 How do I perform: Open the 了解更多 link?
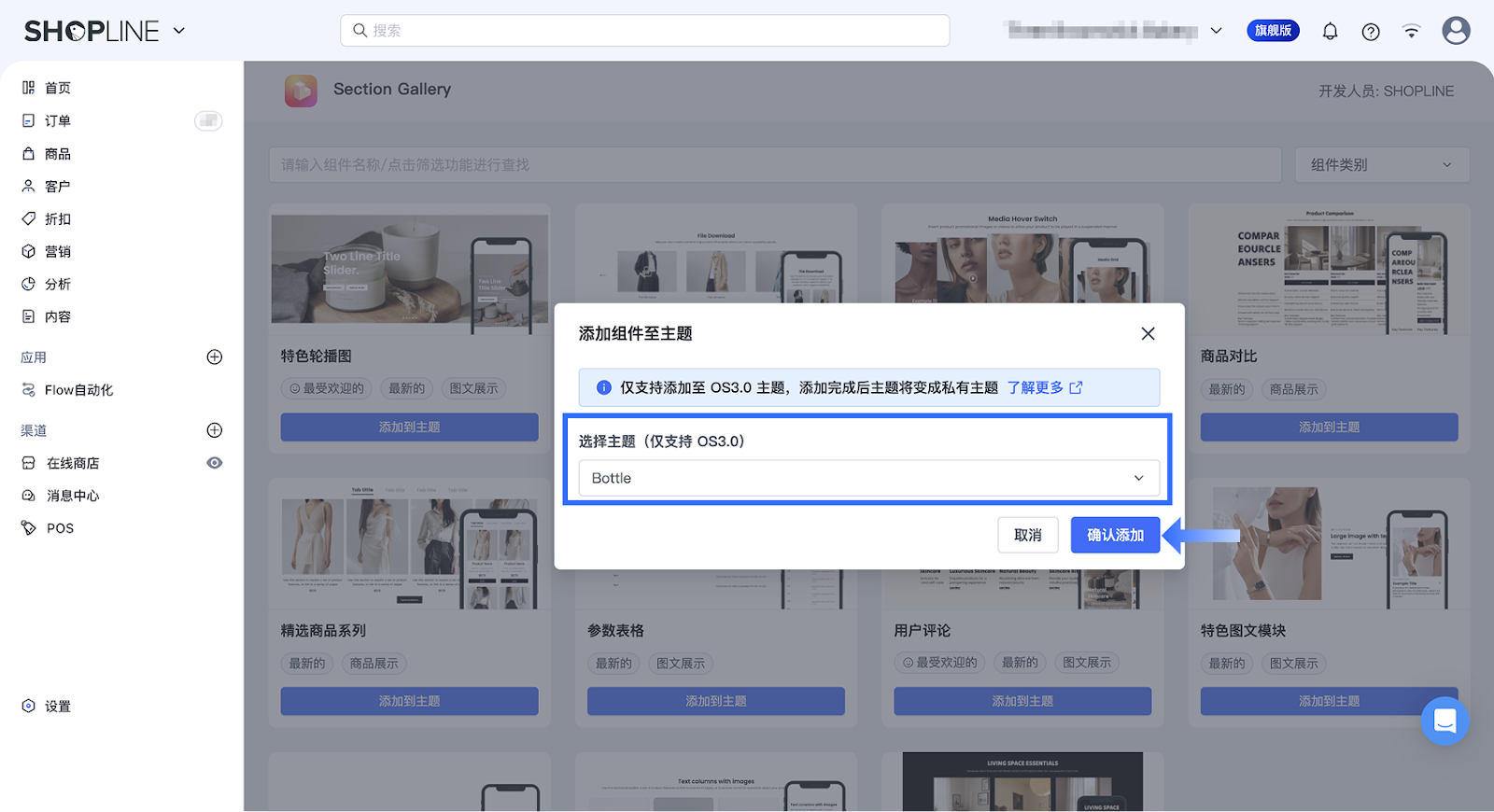coord(1035,387)
